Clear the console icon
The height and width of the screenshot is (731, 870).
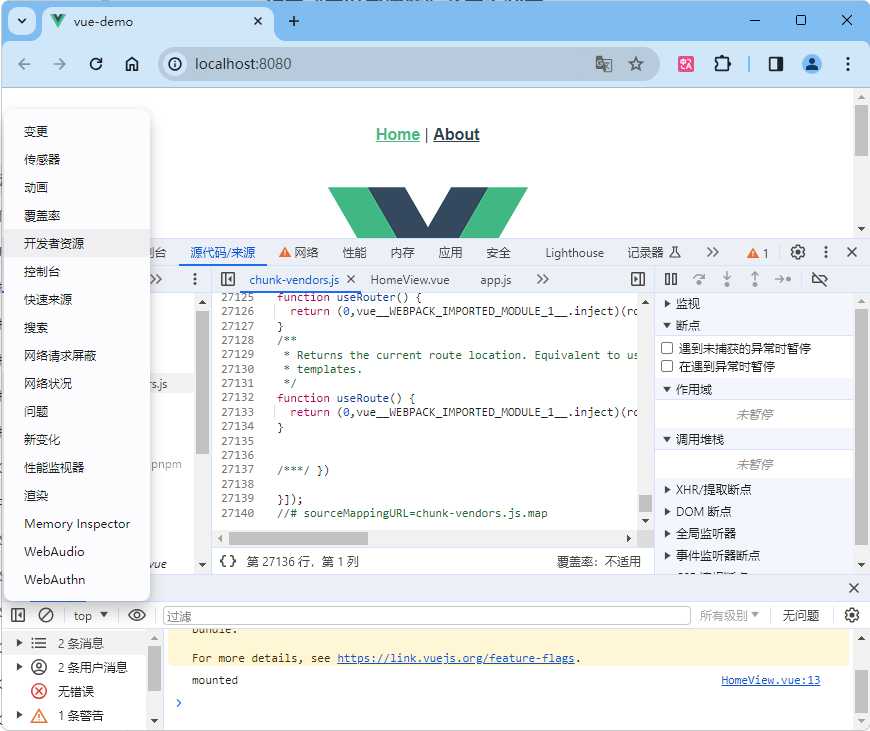pyautogui.click(x=46, y=615)
